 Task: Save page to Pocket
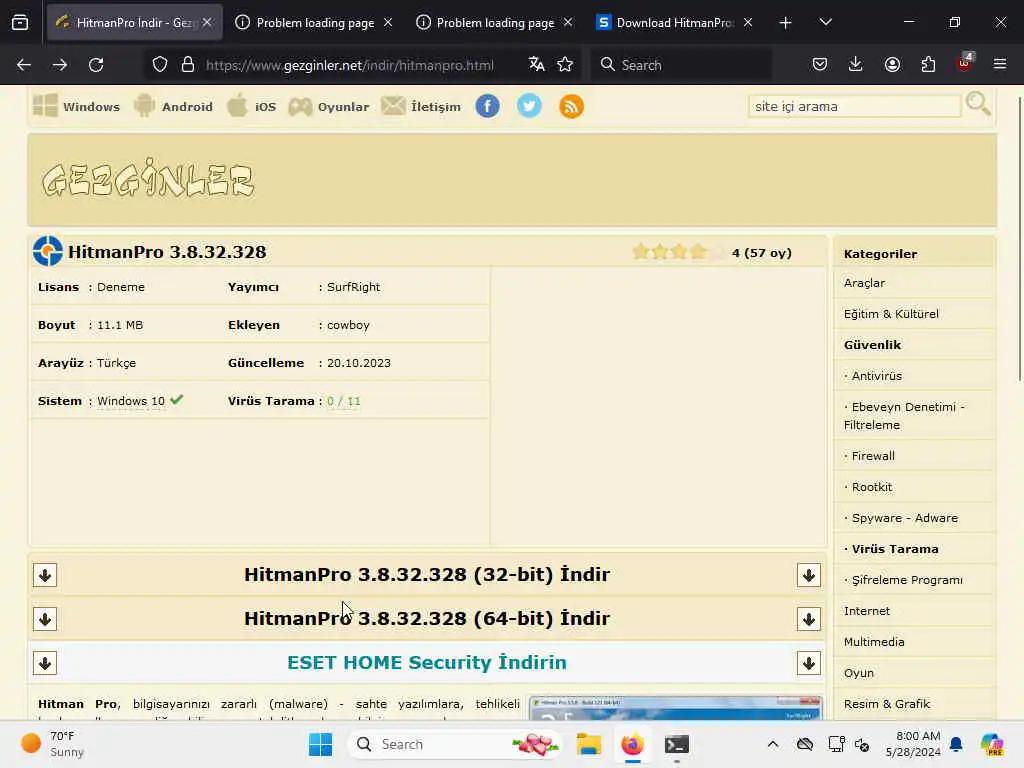coord(820,64)
